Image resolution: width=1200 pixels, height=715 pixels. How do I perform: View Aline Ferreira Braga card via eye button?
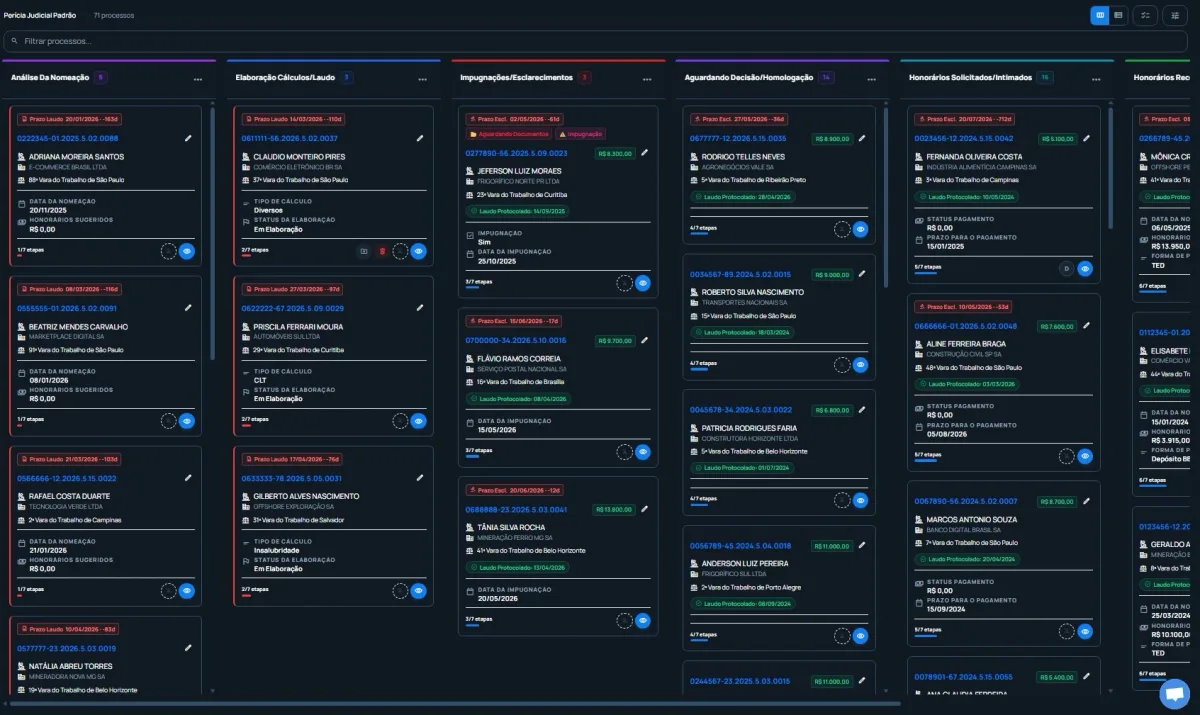[x=1085, y=456]
